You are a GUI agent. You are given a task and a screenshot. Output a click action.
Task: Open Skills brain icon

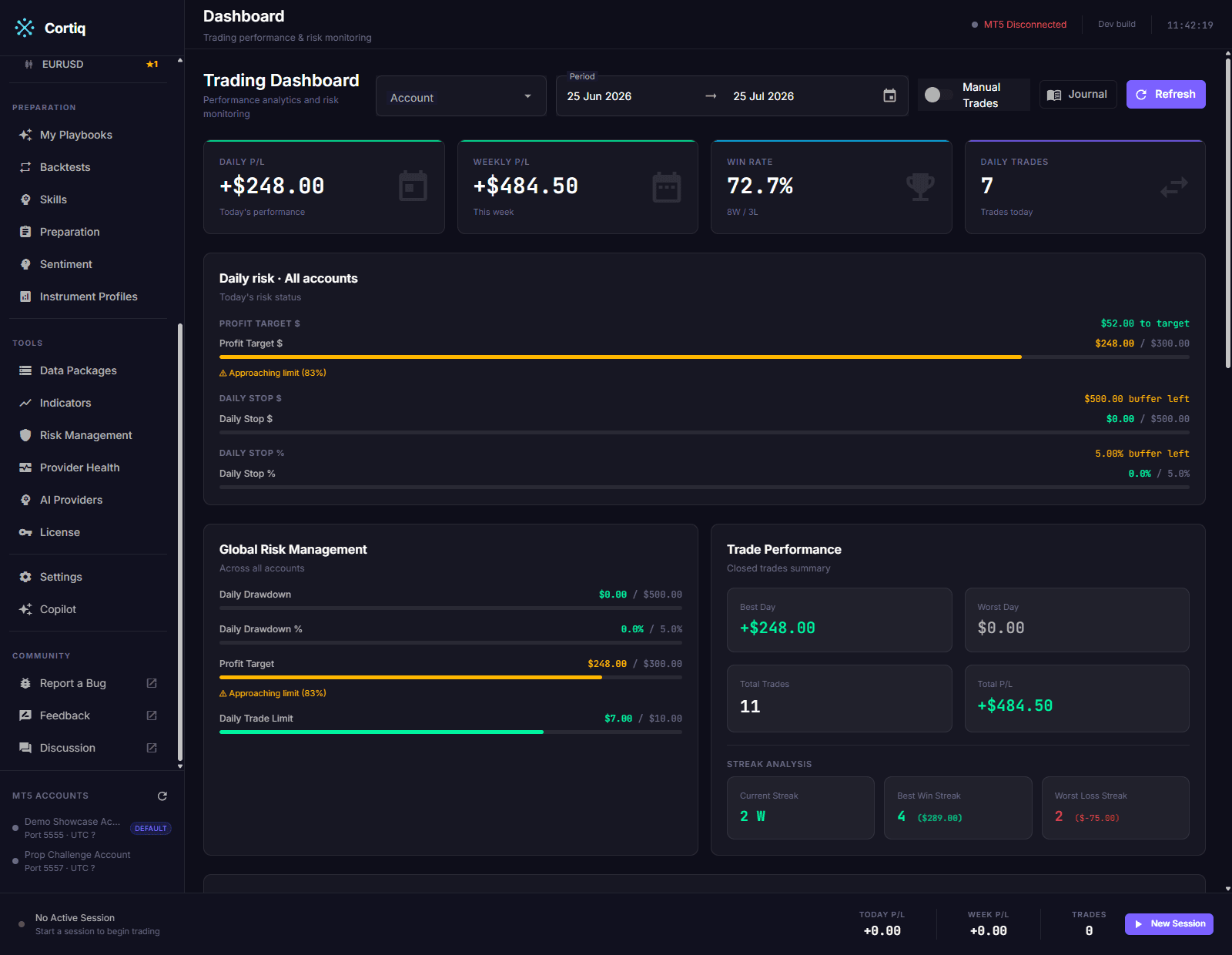pyautogui.click(x=25, y=199)
